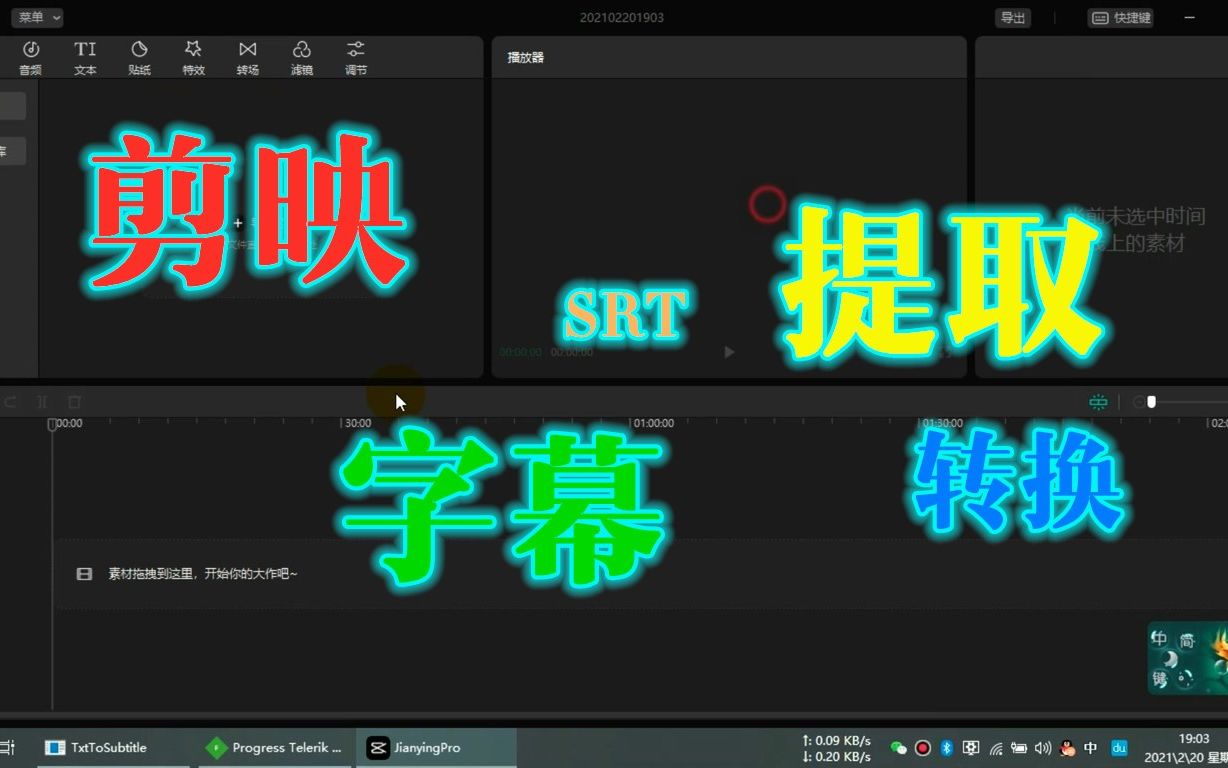This screenshot has height=768, width=1228.
Task: Open the 特效 effects panel
Action: (x=193, y=56)
